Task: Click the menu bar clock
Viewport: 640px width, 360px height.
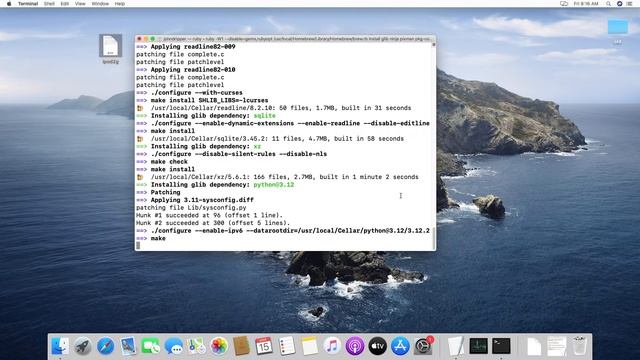Action: pos(586,4)
